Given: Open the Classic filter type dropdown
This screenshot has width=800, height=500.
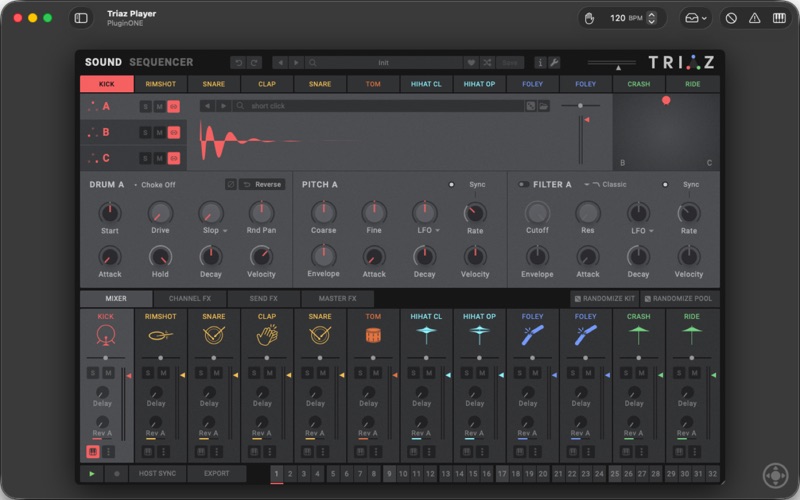Looking at the screenshot, I should [606, 185].
